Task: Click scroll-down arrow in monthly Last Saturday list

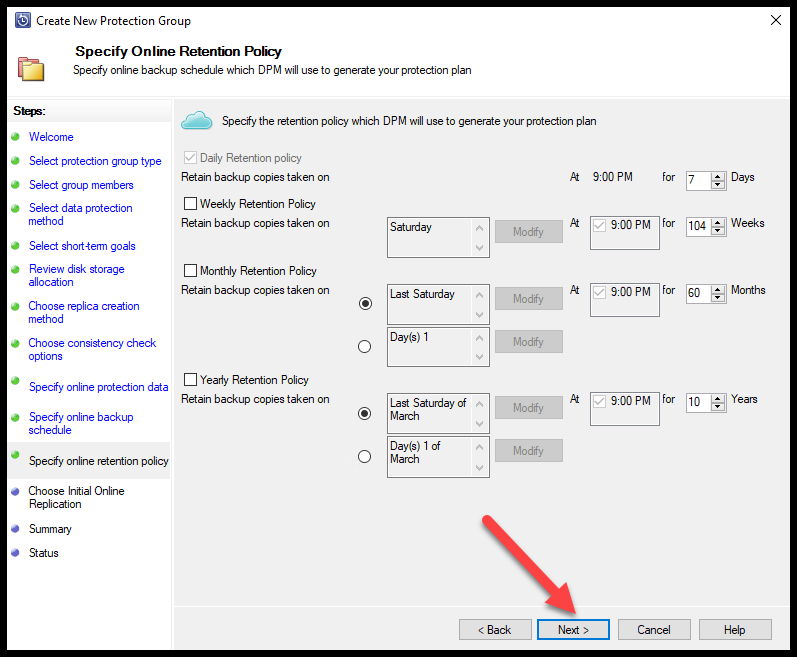Action: [479, 315]
